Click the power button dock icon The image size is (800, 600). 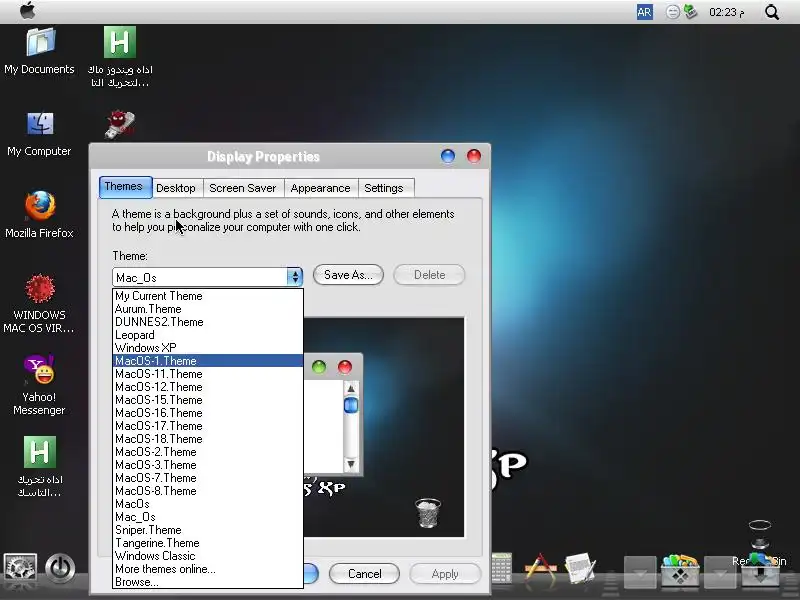(60, 568)
